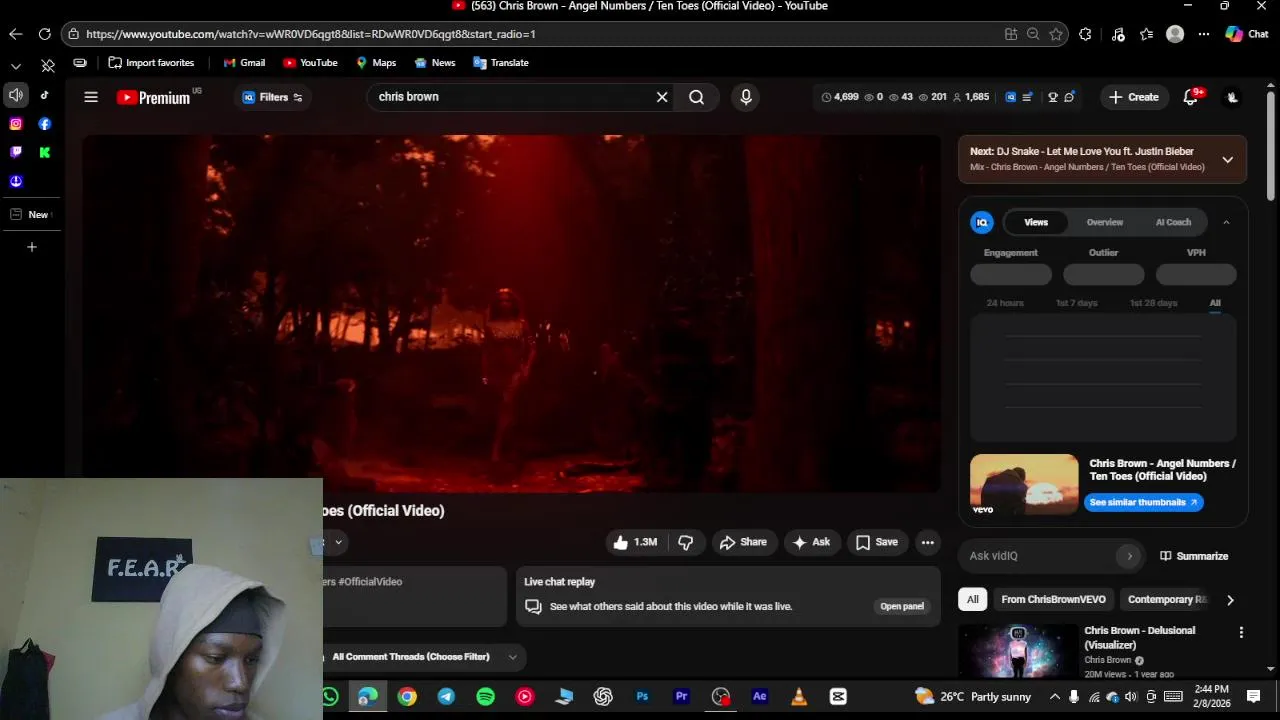1280x720 pixels.
Task: Open Photoshop from the taskbar
Action: tap(642, 697)
